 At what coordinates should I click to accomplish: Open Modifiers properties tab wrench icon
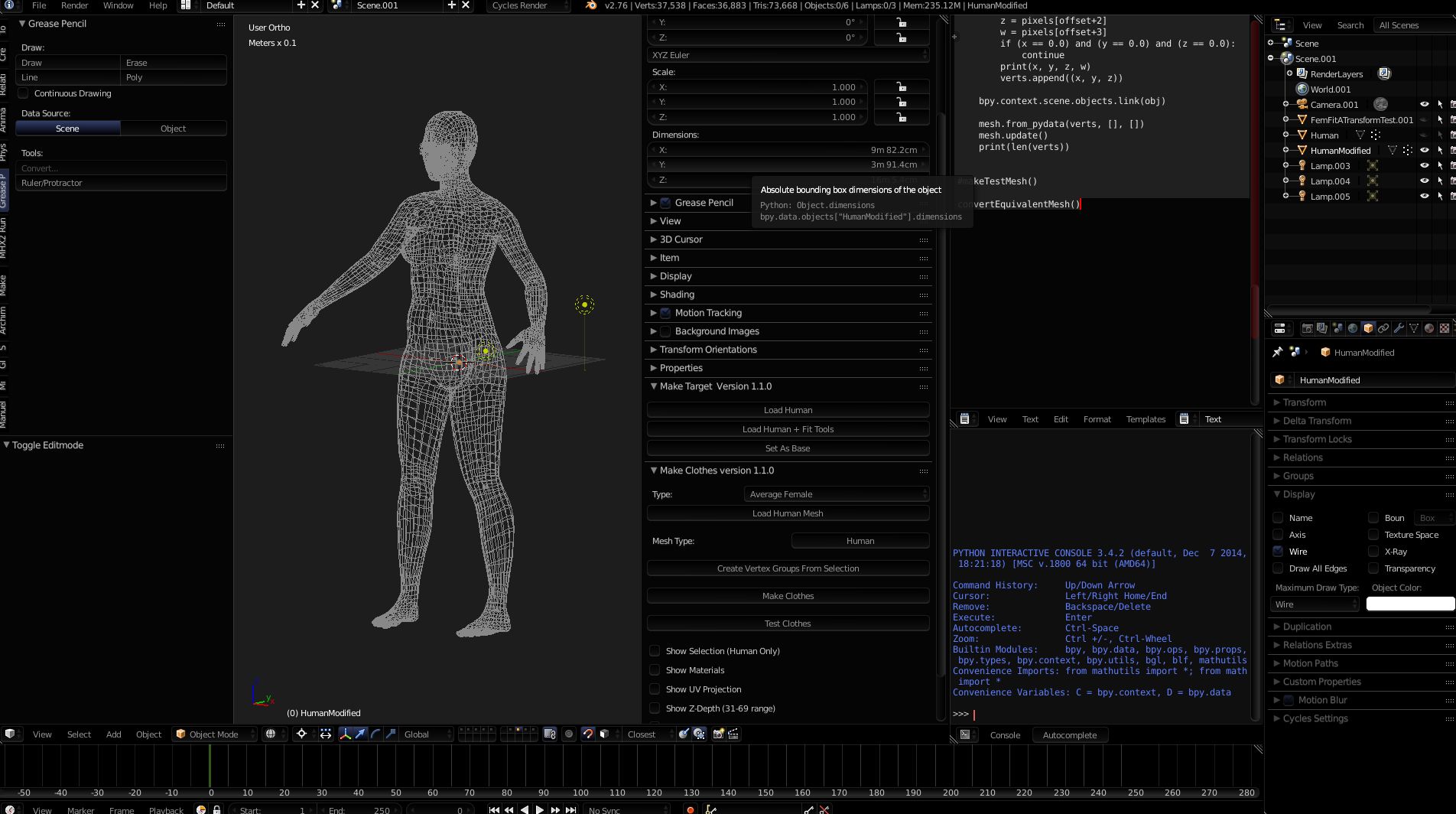click(x=1399, y=328)
